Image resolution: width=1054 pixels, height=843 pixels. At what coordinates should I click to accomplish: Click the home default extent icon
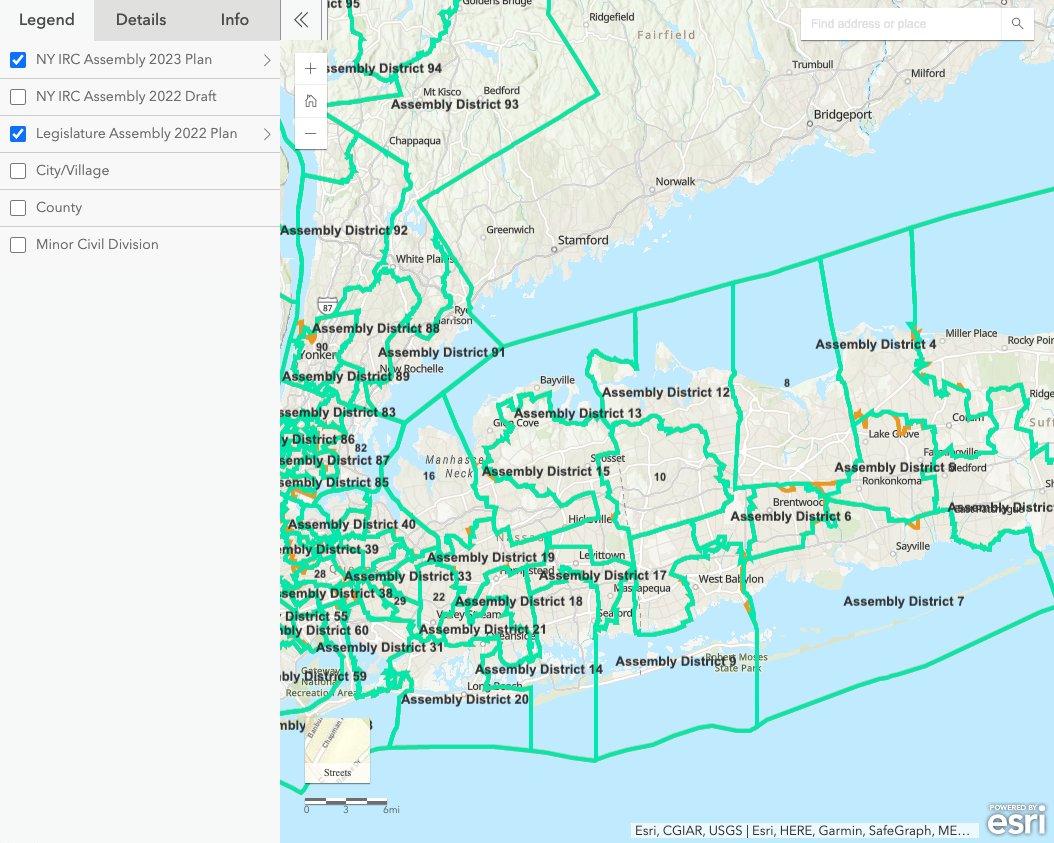310,100
